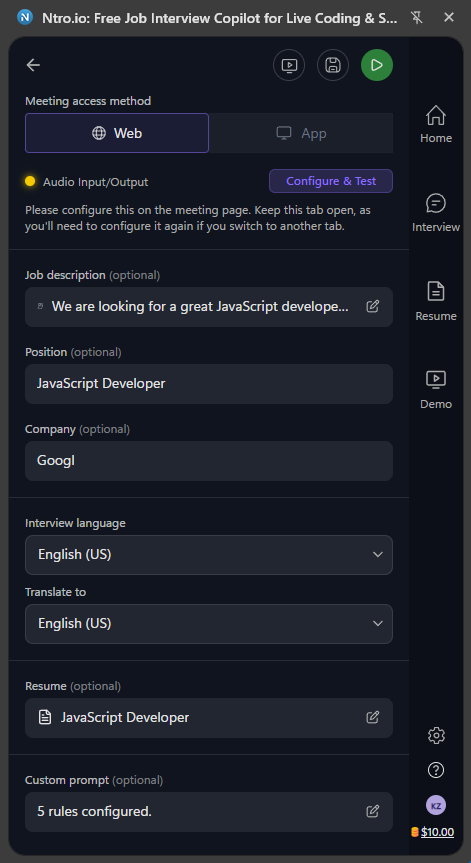Click the JavaScript Developer resume document icon
The image size is (471, 863).
[x=45, y=717]
